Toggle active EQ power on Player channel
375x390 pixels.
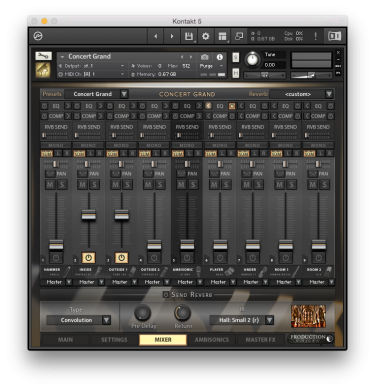pyautogui.click(x=232, y=106)
